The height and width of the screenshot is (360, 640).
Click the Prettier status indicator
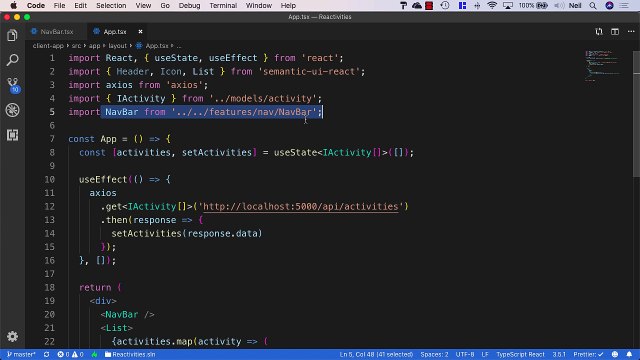tap(588, 354)
